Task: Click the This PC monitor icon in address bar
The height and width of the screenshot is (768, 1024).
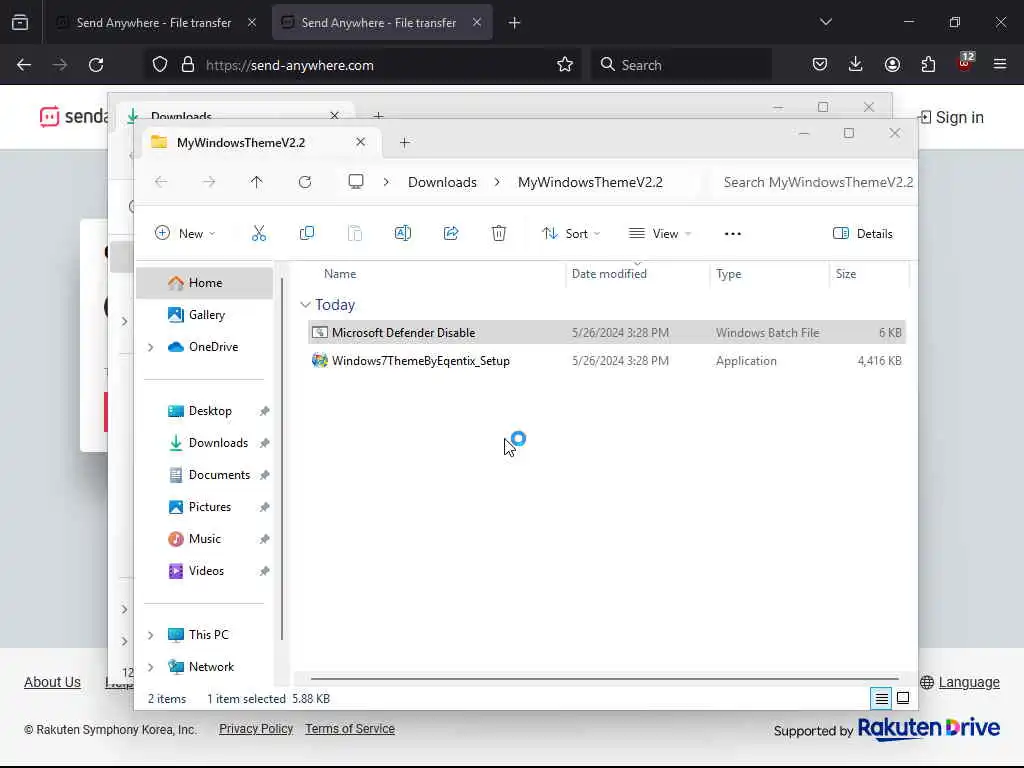Action: (x=356, y=182)
